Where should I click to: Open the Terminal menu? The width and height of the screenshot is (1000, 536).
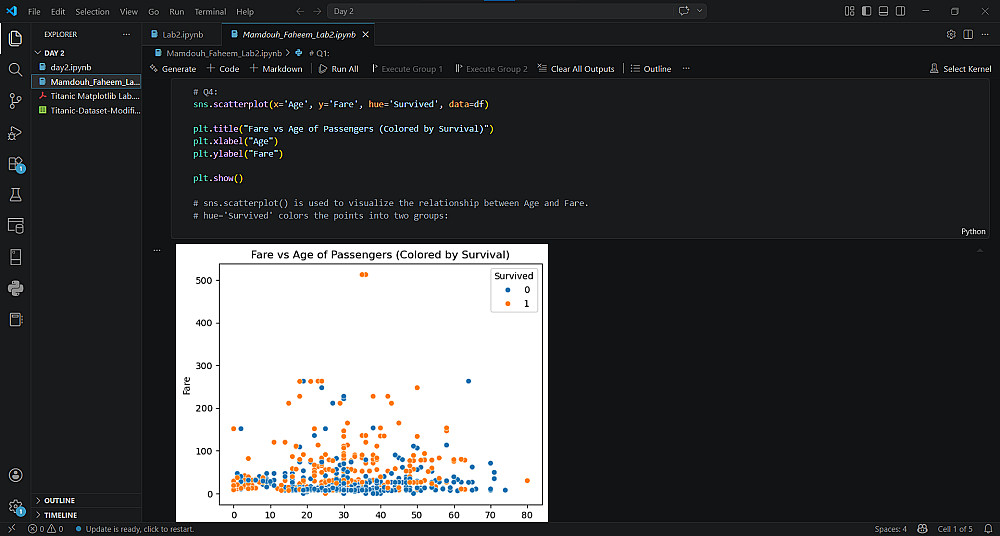pos(210,11)
